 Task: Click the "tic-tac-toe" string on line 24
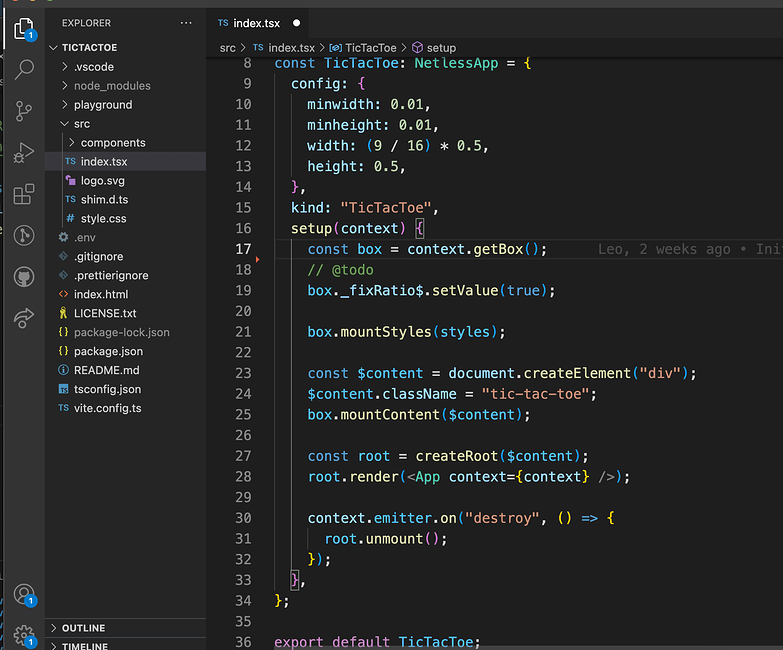click(535, 394)
